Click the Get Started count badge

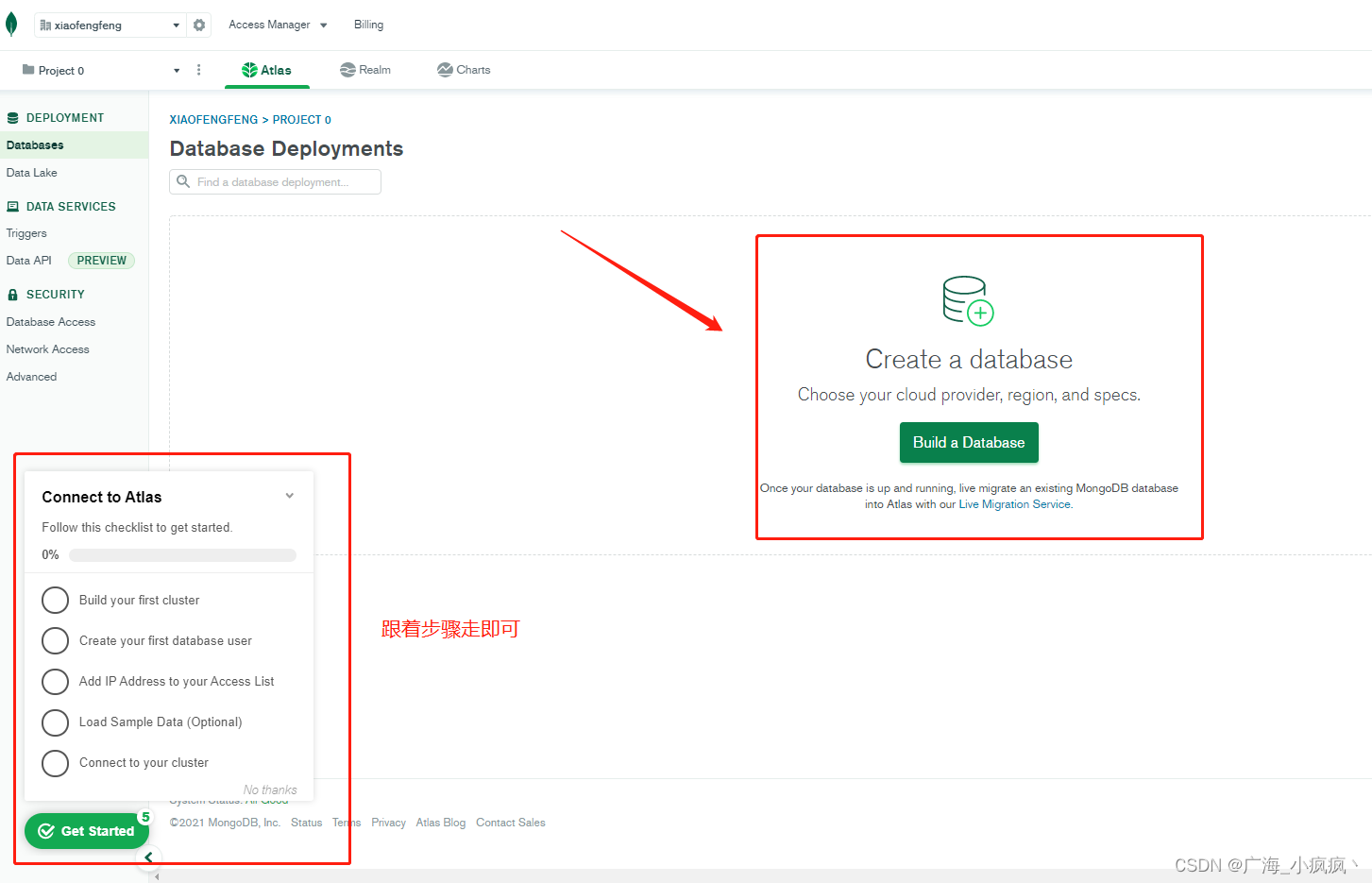tap(145, 817)
